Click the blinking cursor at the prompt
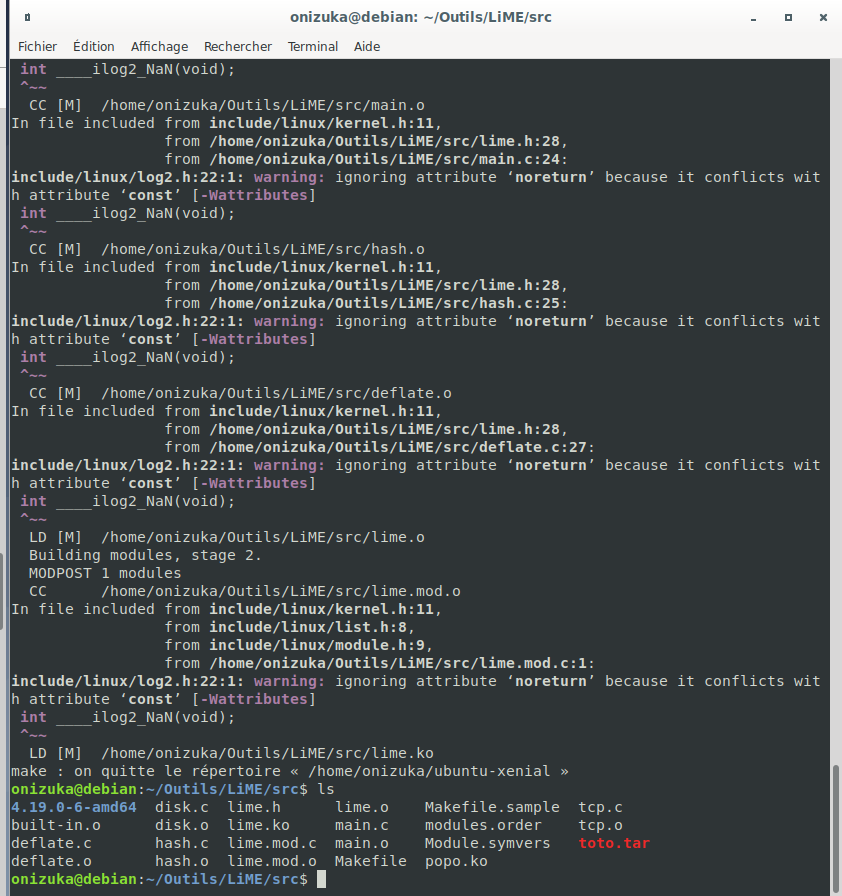Screen dimensions: 842x896 click(x=321, y=878)
